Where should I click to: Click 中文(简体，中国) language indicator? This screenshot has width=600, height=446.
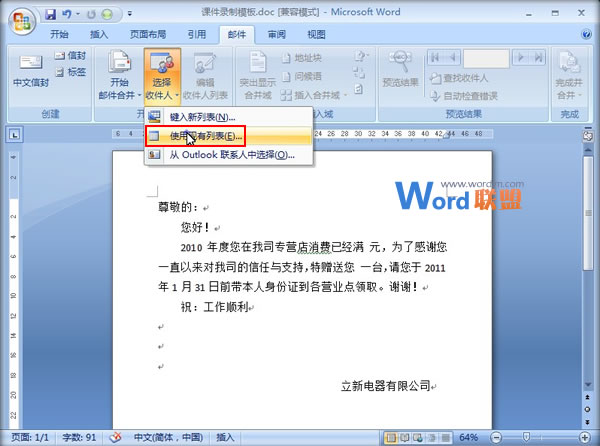click(x=168, y=438)
